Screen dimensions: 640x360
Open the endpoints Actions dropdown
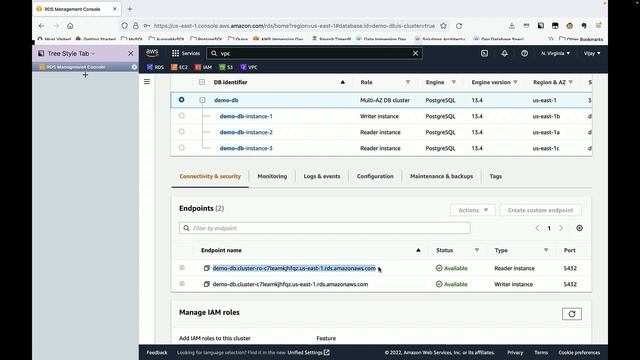(473, 210)
